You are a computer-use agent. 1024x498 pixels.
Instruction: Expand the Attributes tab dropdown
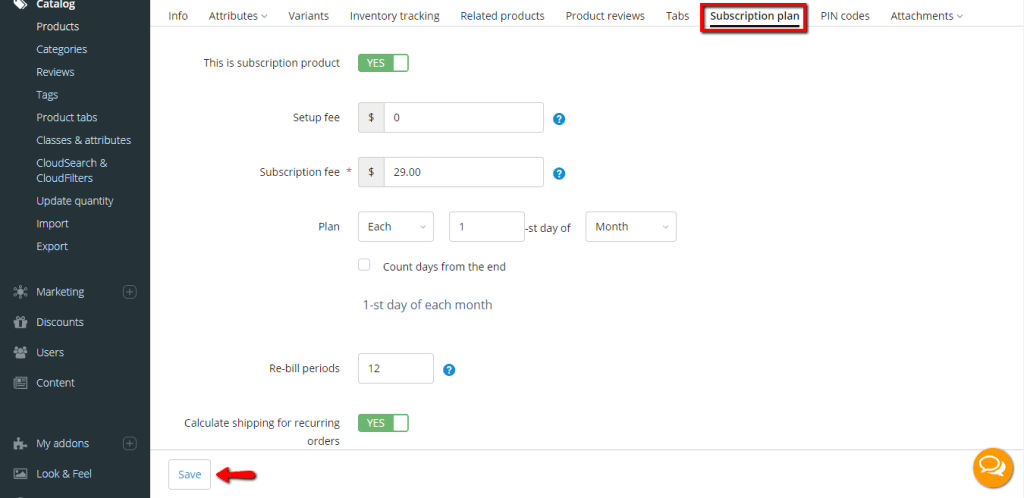click(x=238, y=16)
